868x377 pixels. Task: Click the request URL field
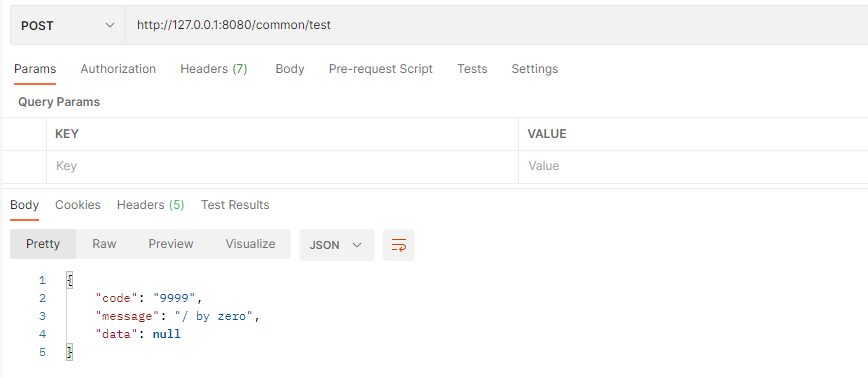497,25
